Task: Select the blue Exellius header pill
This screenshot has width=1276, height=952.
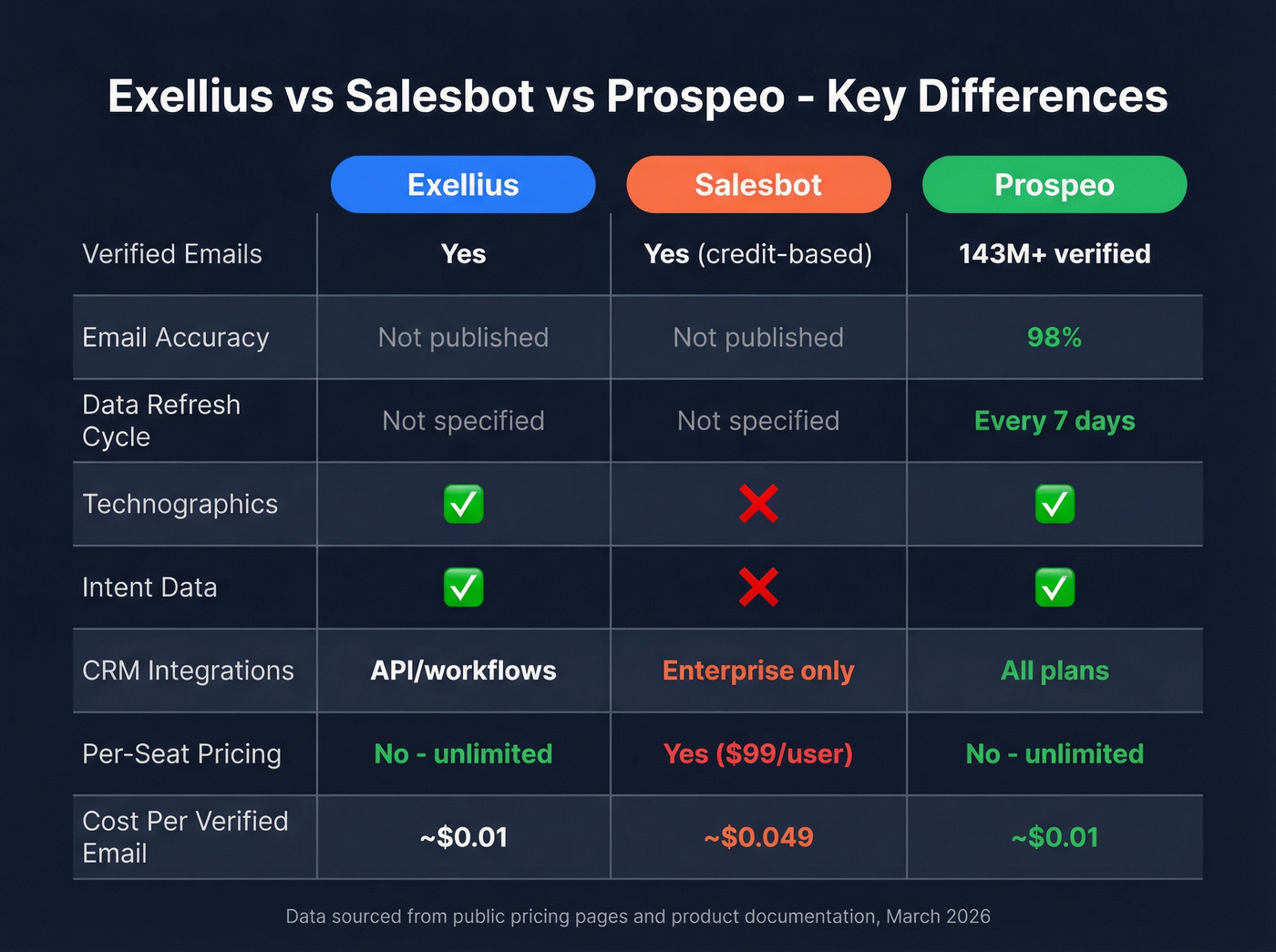Action: coord(463,185)
